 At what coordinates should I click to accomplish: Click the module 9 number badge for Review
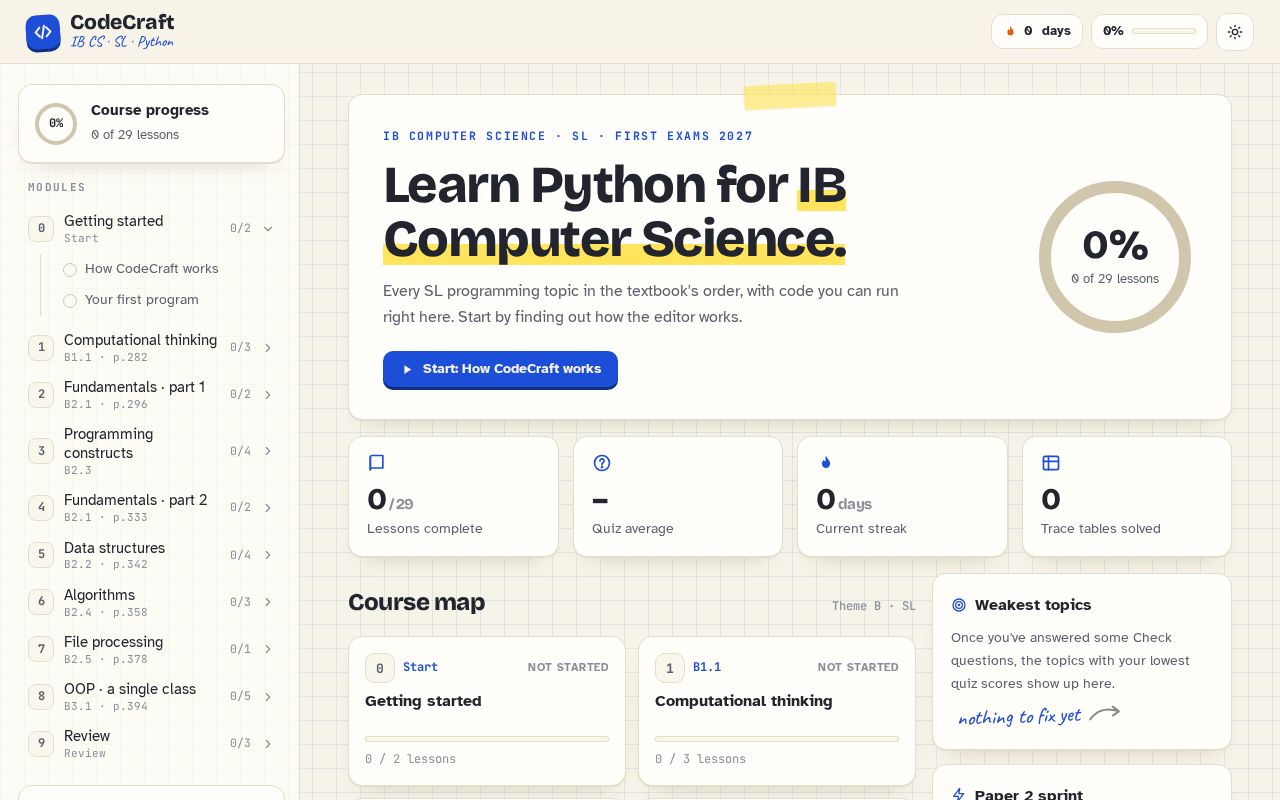point(41,743)
